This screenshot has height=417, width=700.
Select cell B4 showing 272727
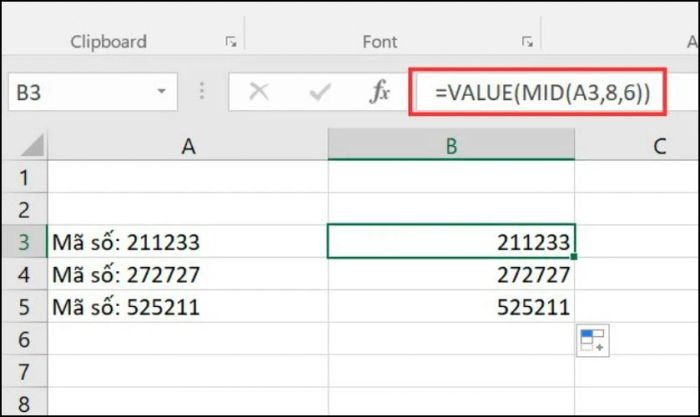(x=451, y=274)
